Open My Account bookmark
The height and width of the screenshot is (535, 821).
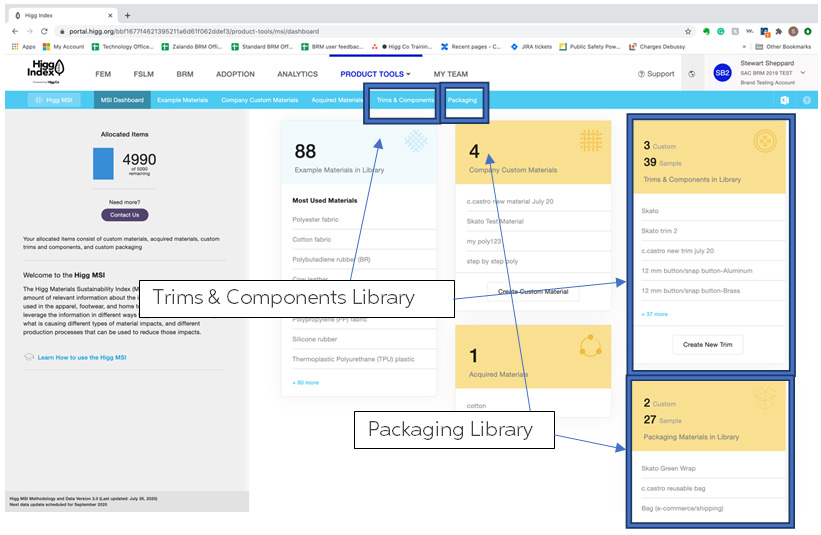(x=63, y=47)
